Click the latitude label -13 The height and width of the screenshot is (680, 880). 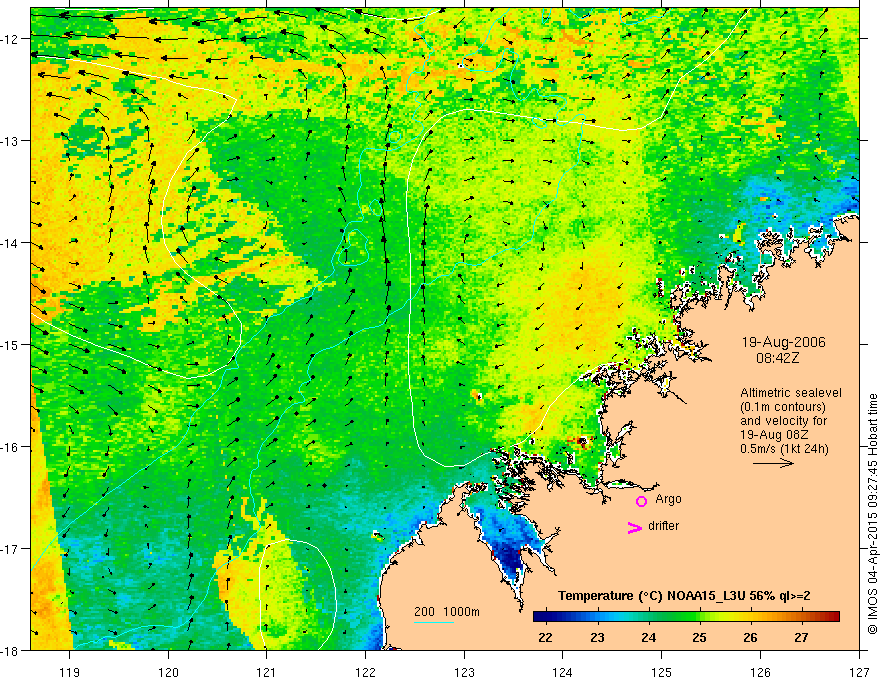pyautogui.click(x=10, y=141)
